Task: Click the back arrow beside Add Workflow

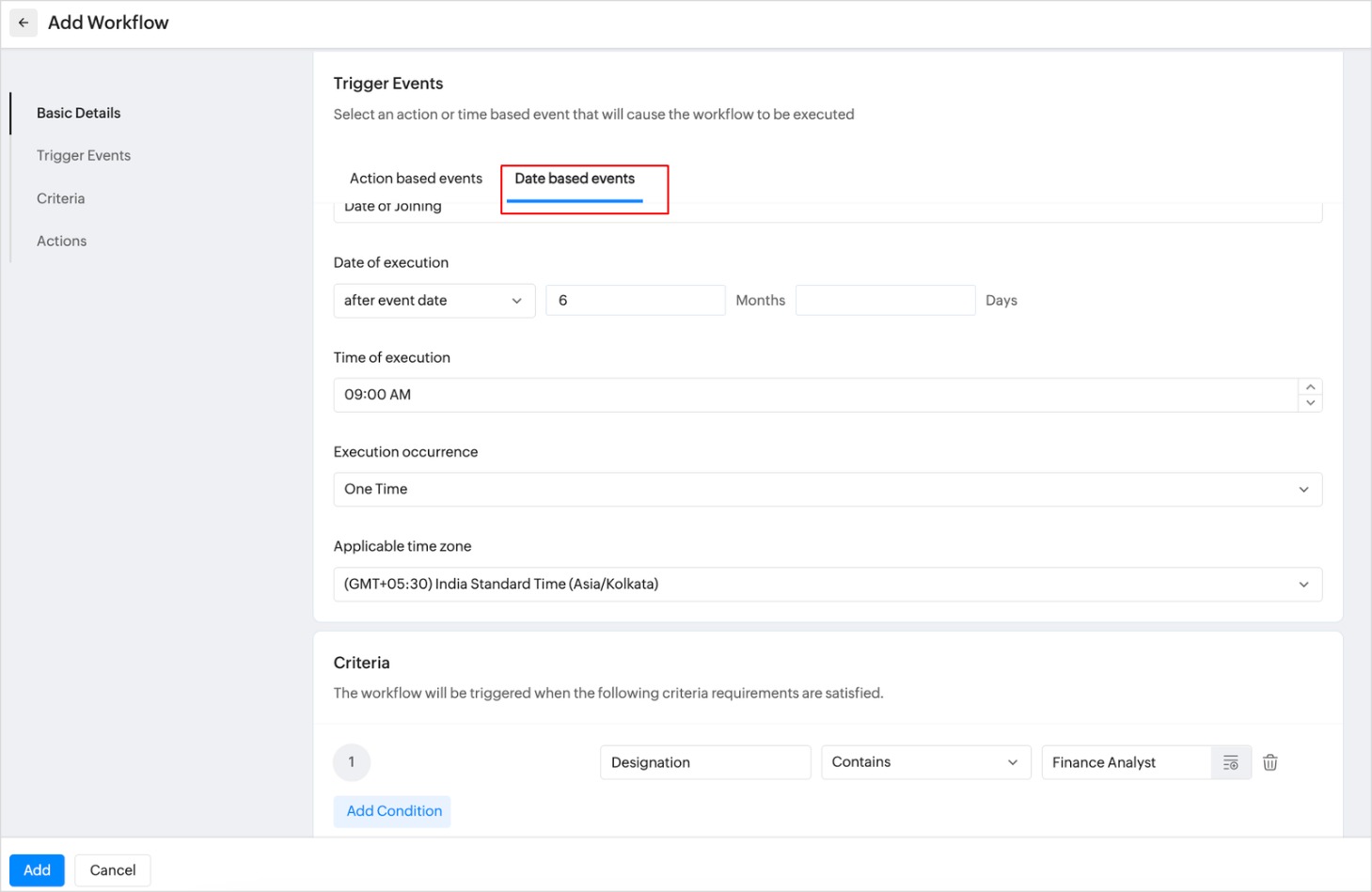Action: click(24, 23)
